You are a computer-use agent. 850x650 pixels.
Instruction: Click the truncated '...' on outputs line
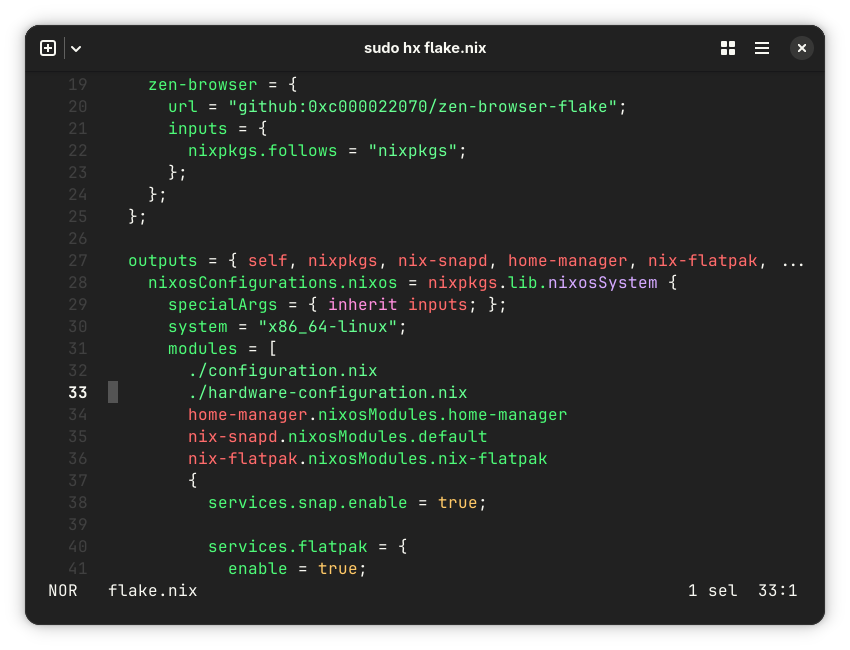[792, 260]
